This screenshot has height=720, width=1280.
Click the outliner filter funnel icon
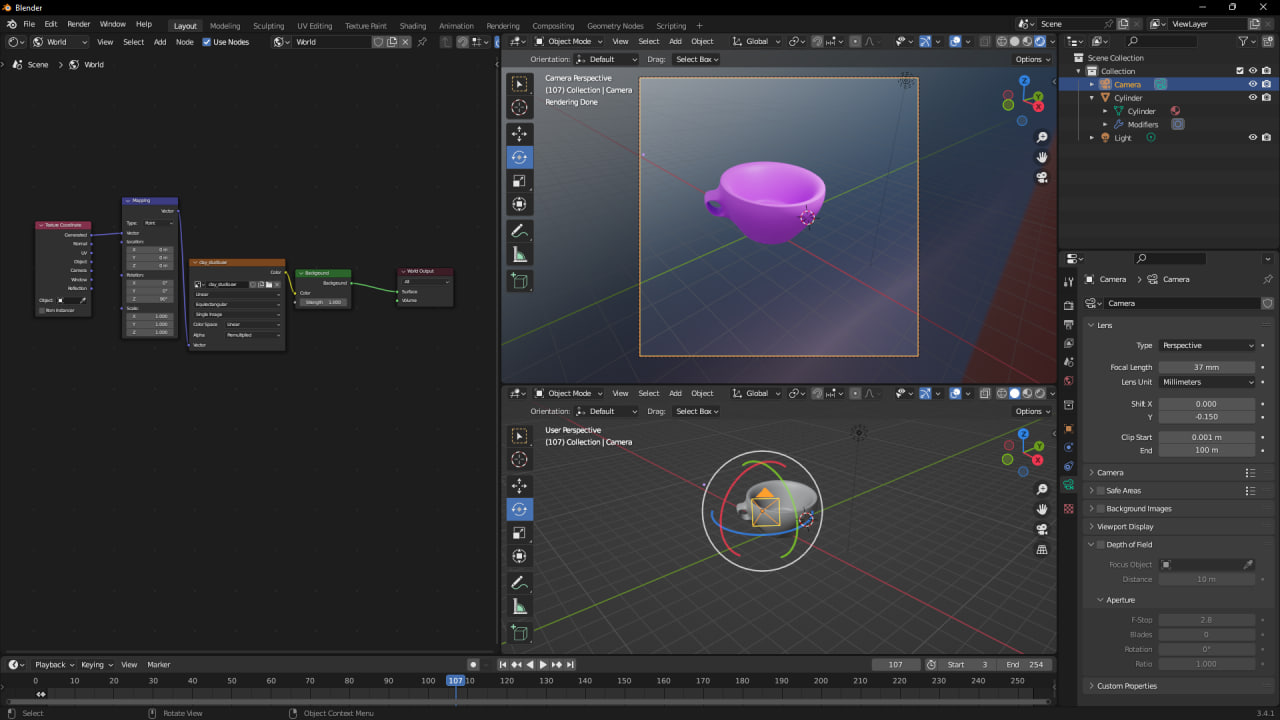tap(1244, 41)
